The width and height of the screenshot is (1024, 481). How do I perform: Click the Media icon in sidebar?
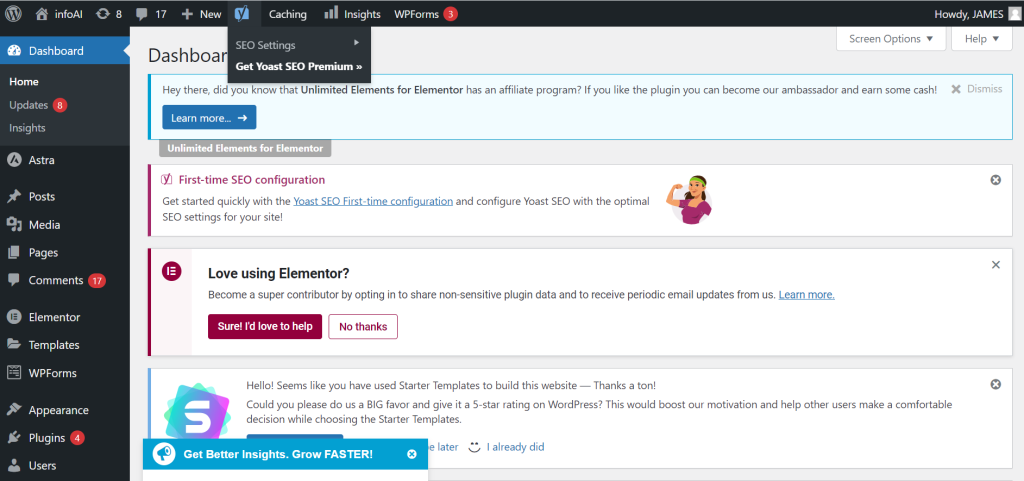click(x=14, y=225)
